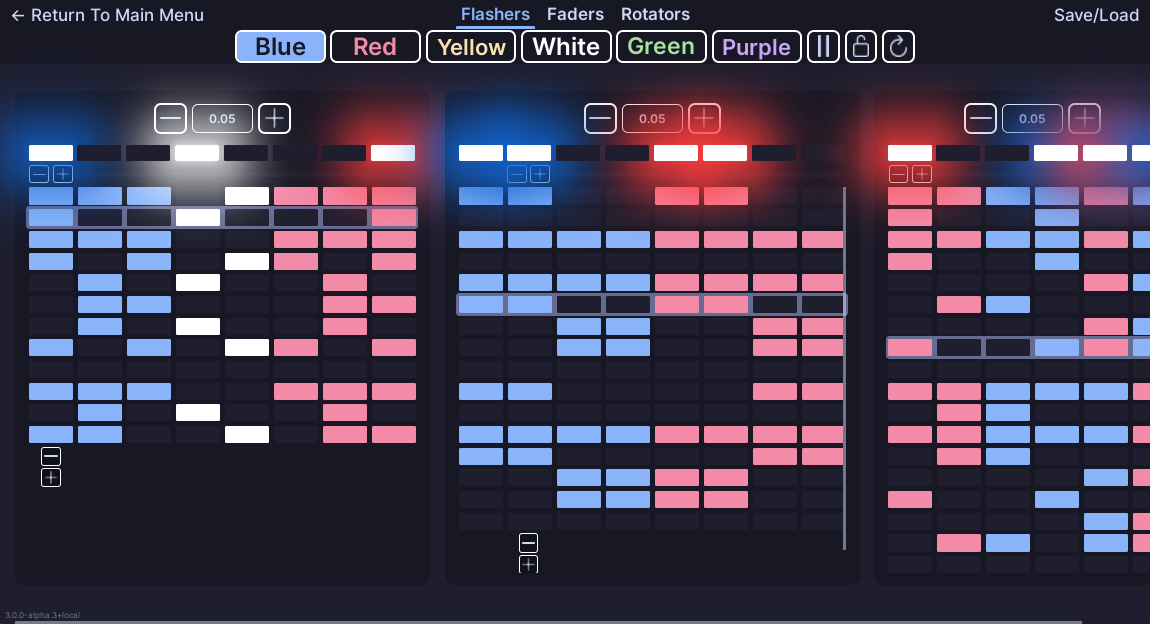Viewport: 1150px width, 624px height.
Task: Toggle the lock icon in the toolbar
Action: click(x=861, y=47)
